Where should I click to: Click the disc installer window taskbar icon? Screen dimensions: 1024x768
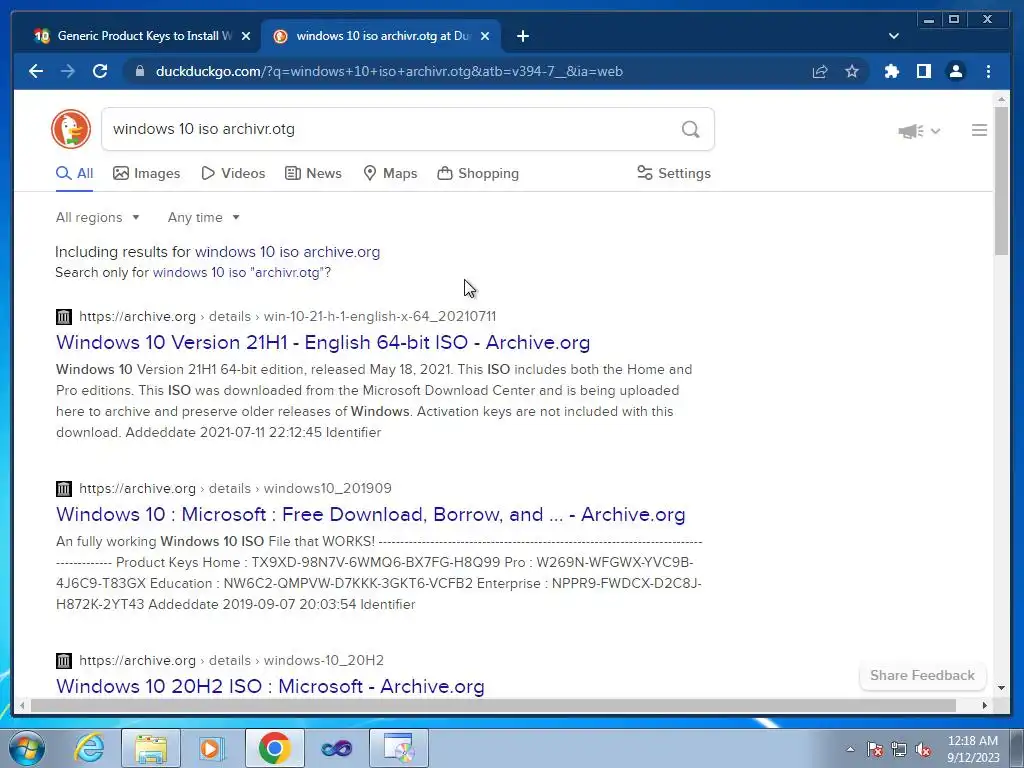398,748
